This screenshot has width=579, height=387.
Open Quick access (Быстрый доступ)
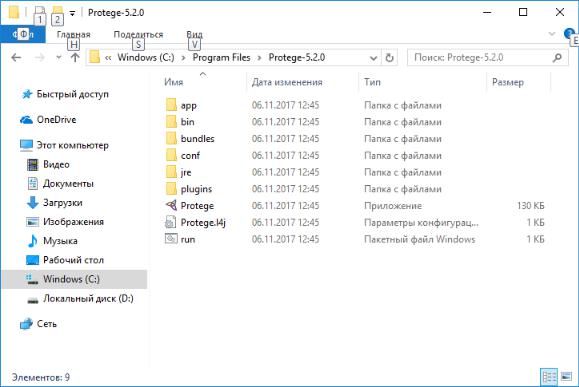coord(72,94)
